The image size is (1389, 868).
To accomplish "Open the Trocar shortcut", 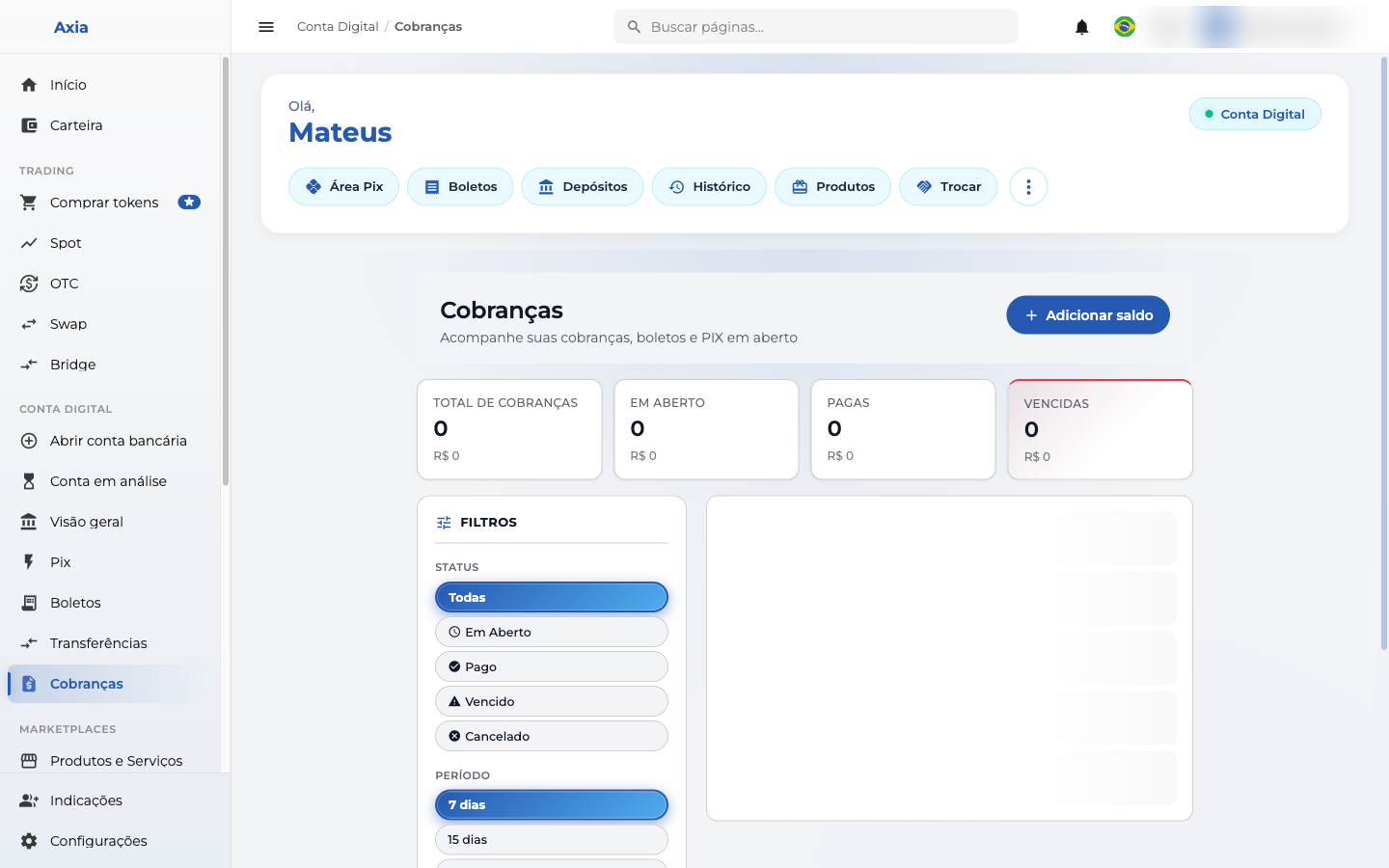I will point(948,187).
